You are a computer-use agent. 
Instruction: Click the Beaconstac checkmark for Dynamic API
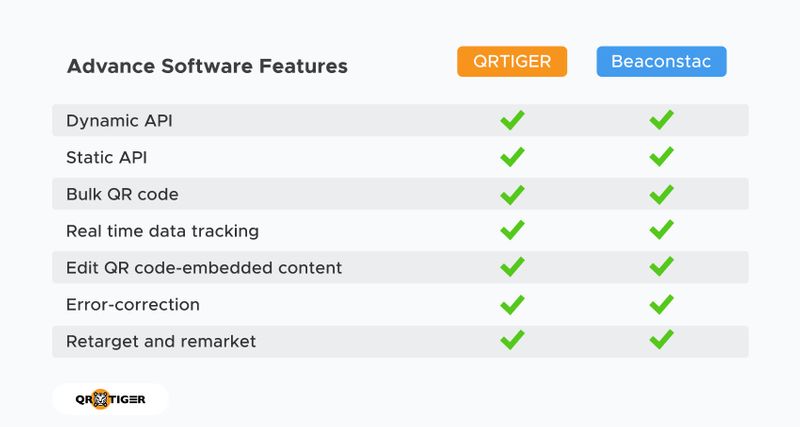[x=661, y=121]
